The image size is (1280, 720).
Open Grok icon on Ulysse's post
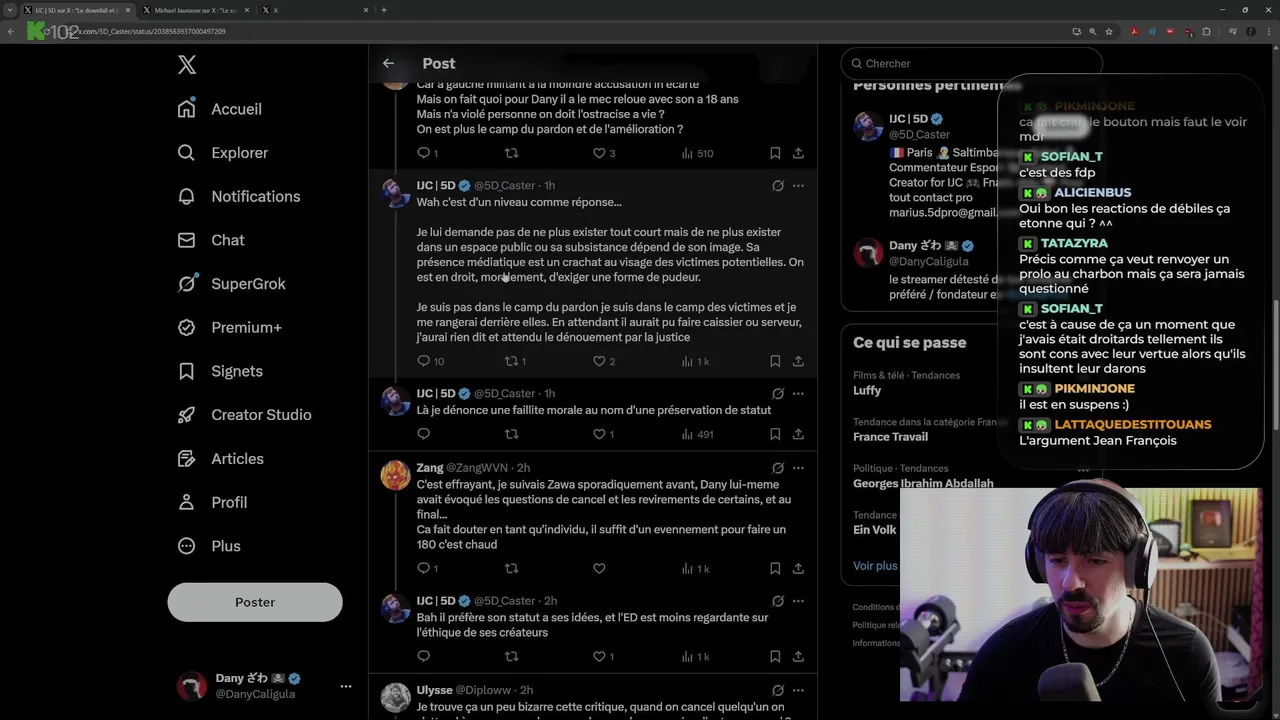777,690
